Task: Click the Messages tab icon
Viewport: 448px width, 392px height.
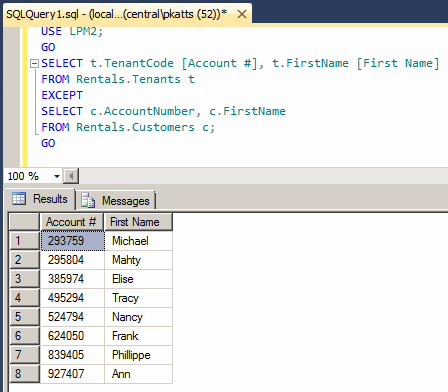Action: click(88, 200)
